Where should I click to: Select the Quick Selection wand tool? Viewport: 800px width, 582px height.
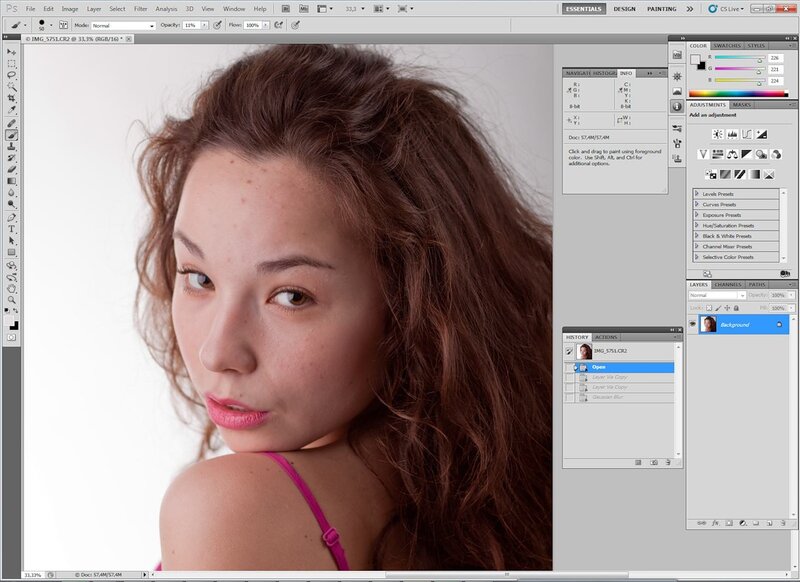click(x=11, y=86)
